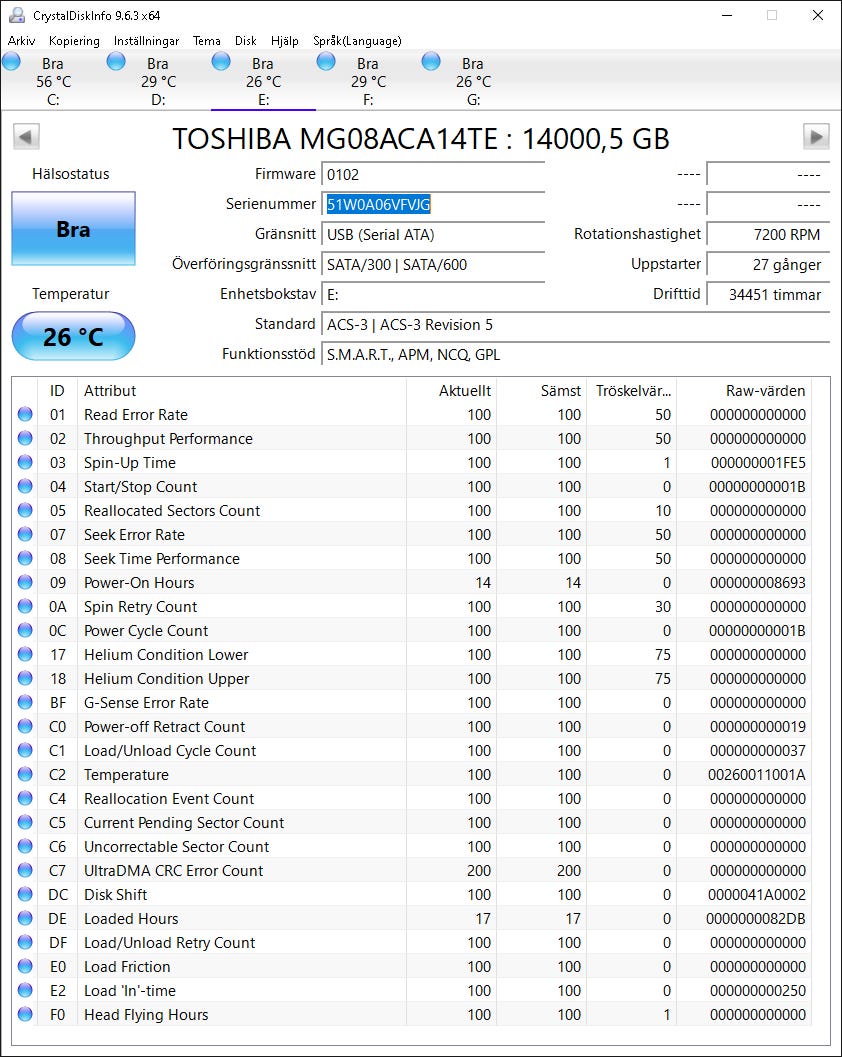Click the Bra health status button
842x1057 pixels.
tap(73, 229)
